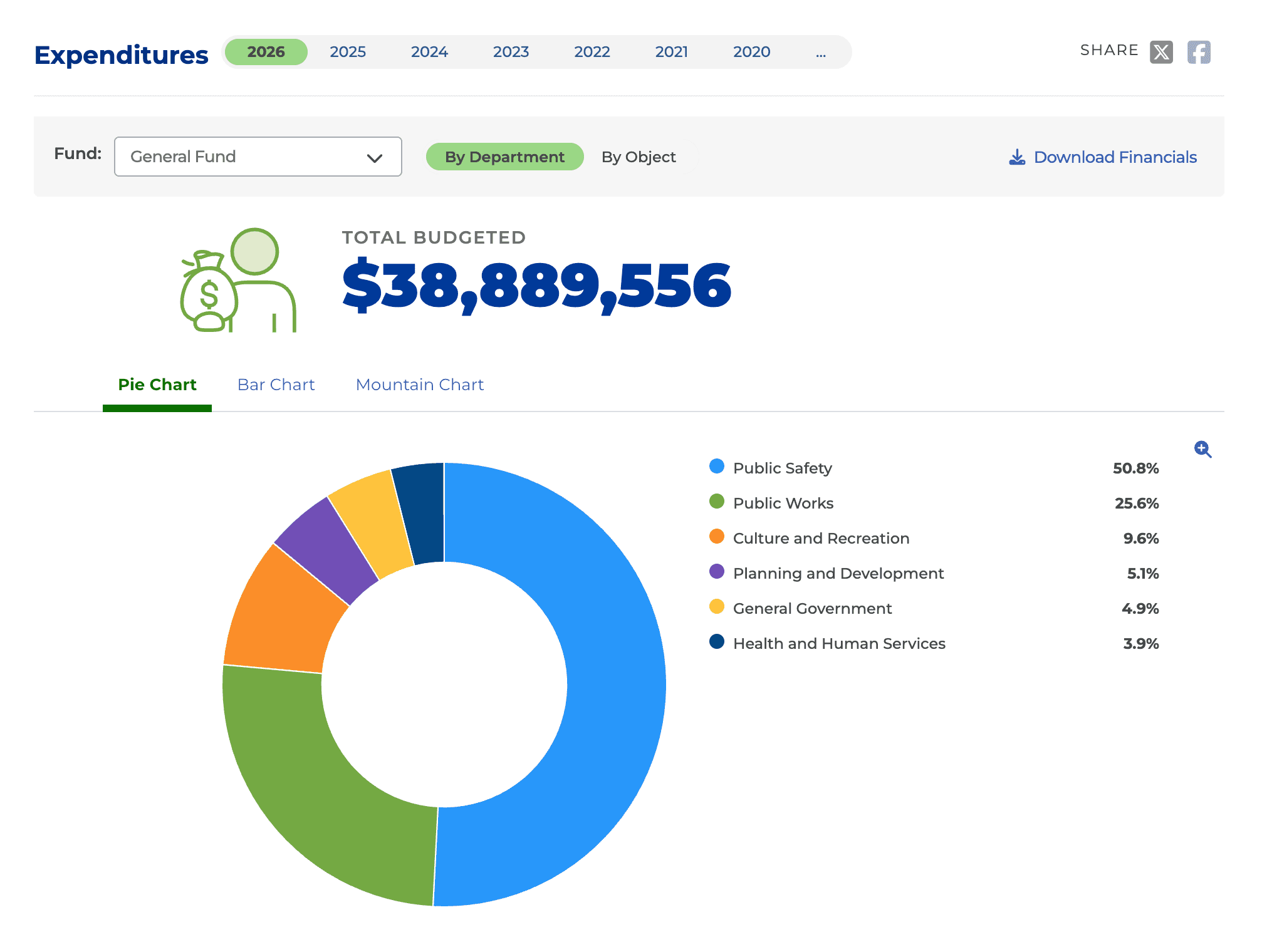Viewport: 1262px width, 952px height.
Task: Switch to the By Object view
Action: coord(639,157)
